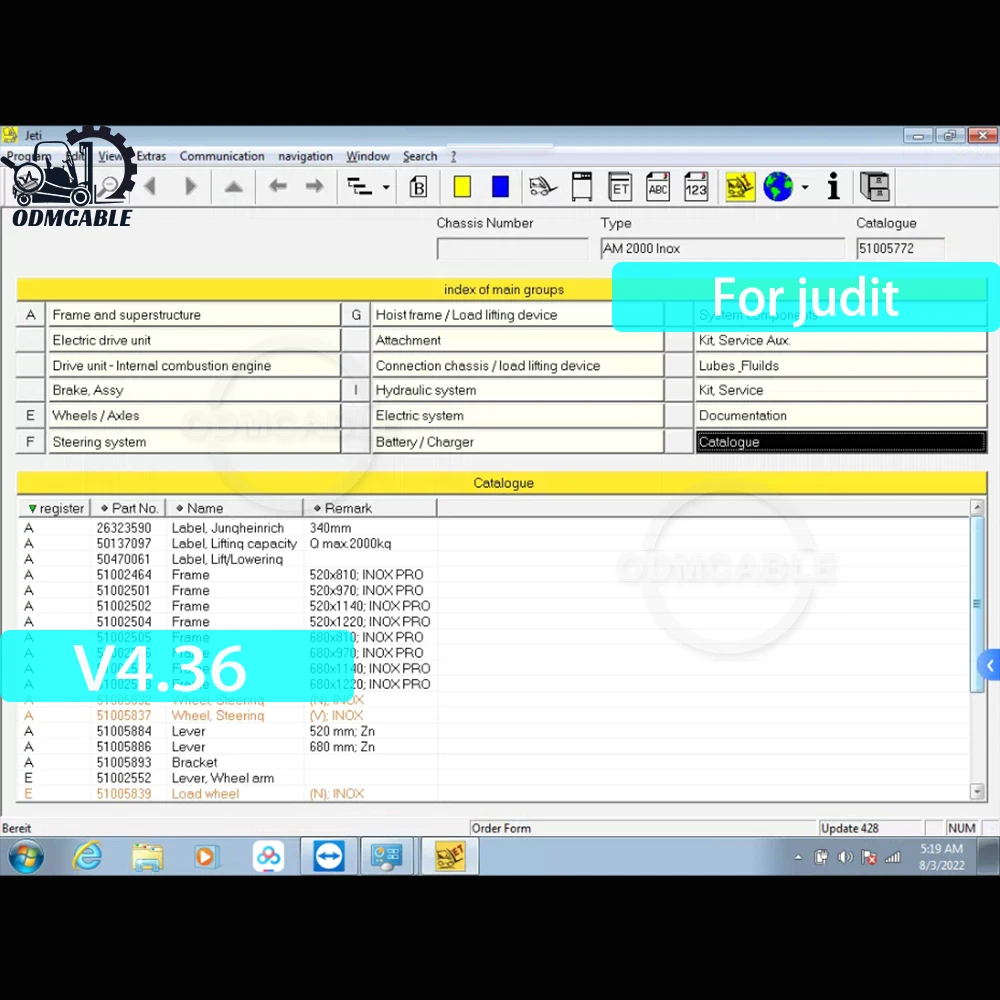The image size is (1000, 1000).
Task: Open the navigation menu
Action: [305, 156]
